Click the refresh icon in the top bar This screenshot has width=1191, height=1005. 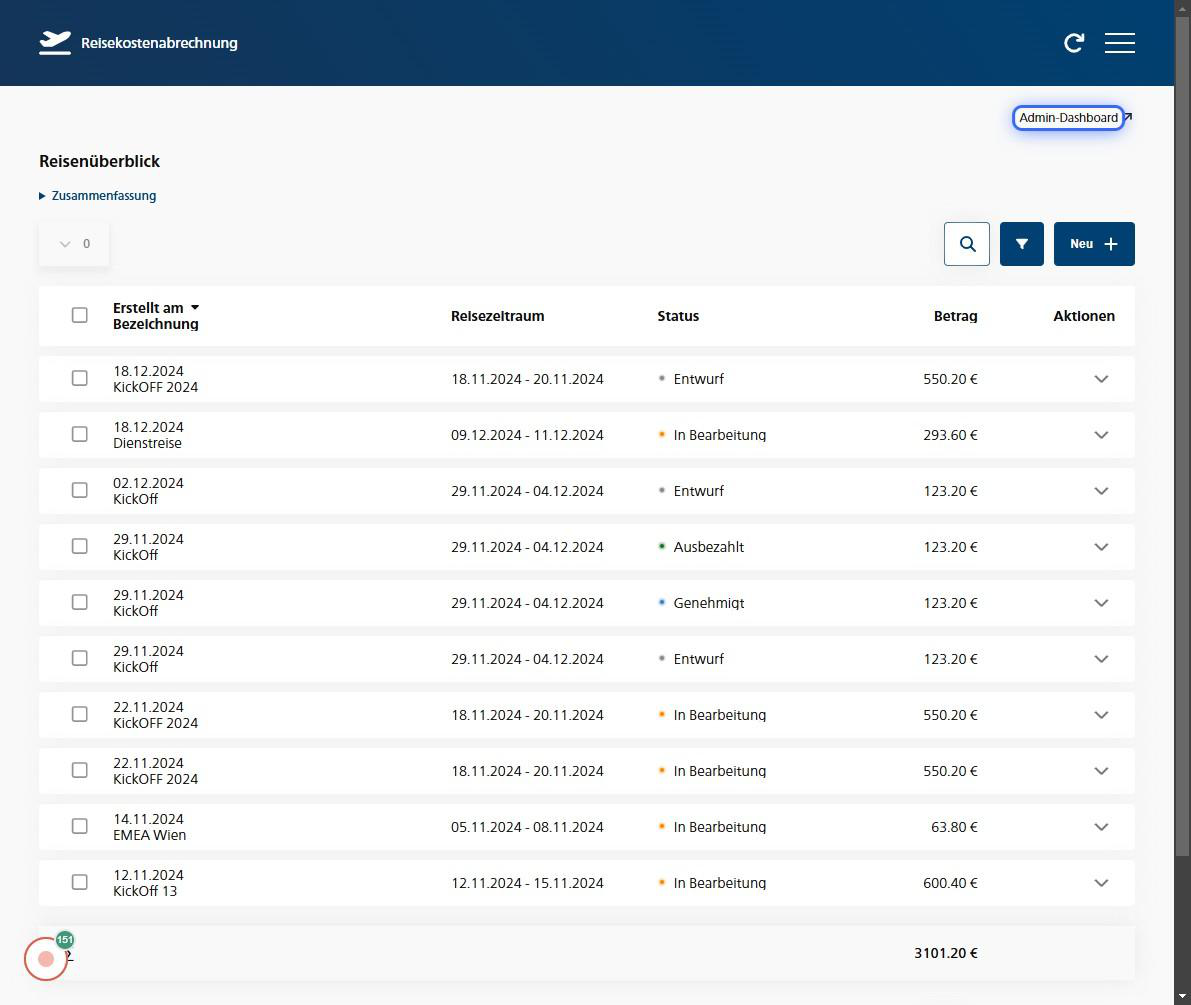tap(1074, 43)
